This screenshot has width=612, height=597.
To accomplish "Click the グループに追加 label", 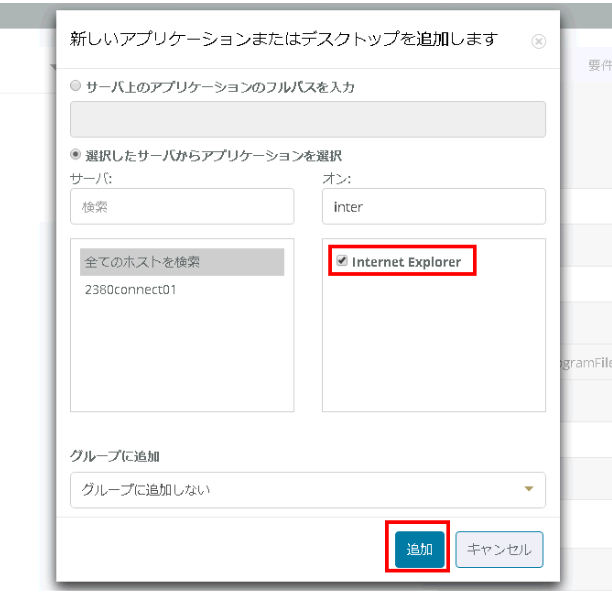I will point(115,455).
